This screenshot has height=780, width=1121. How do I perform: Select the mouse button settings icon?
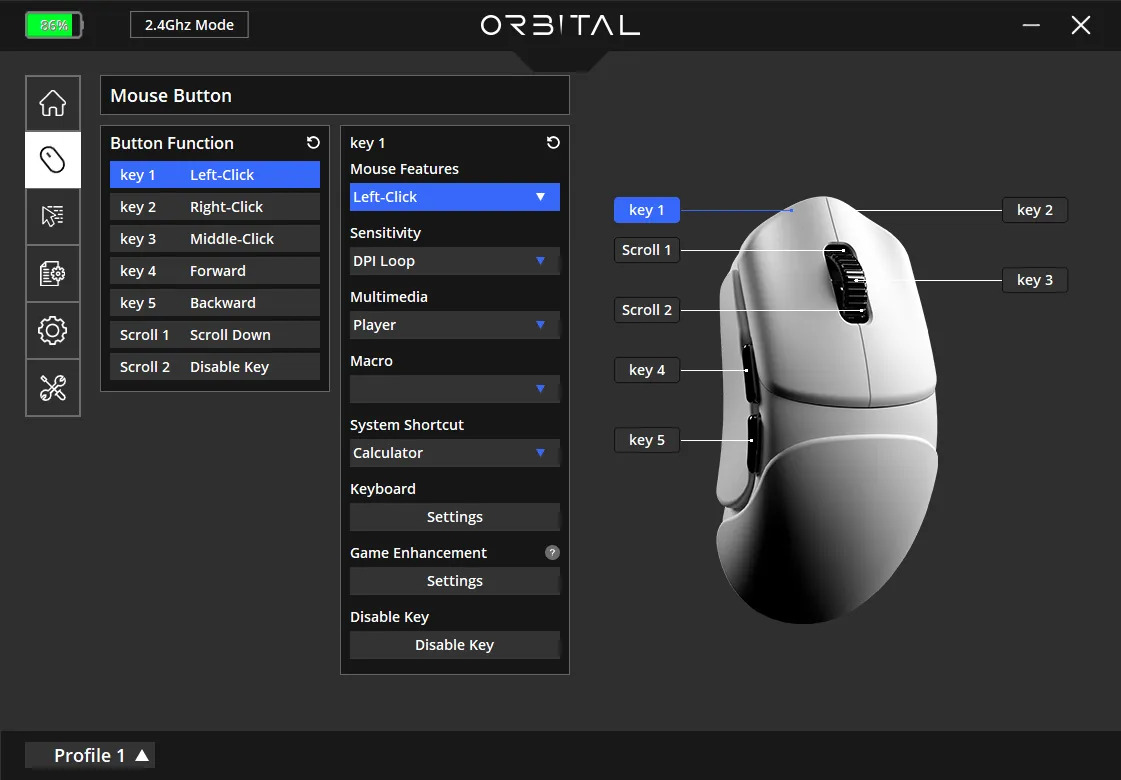point(52,160)
